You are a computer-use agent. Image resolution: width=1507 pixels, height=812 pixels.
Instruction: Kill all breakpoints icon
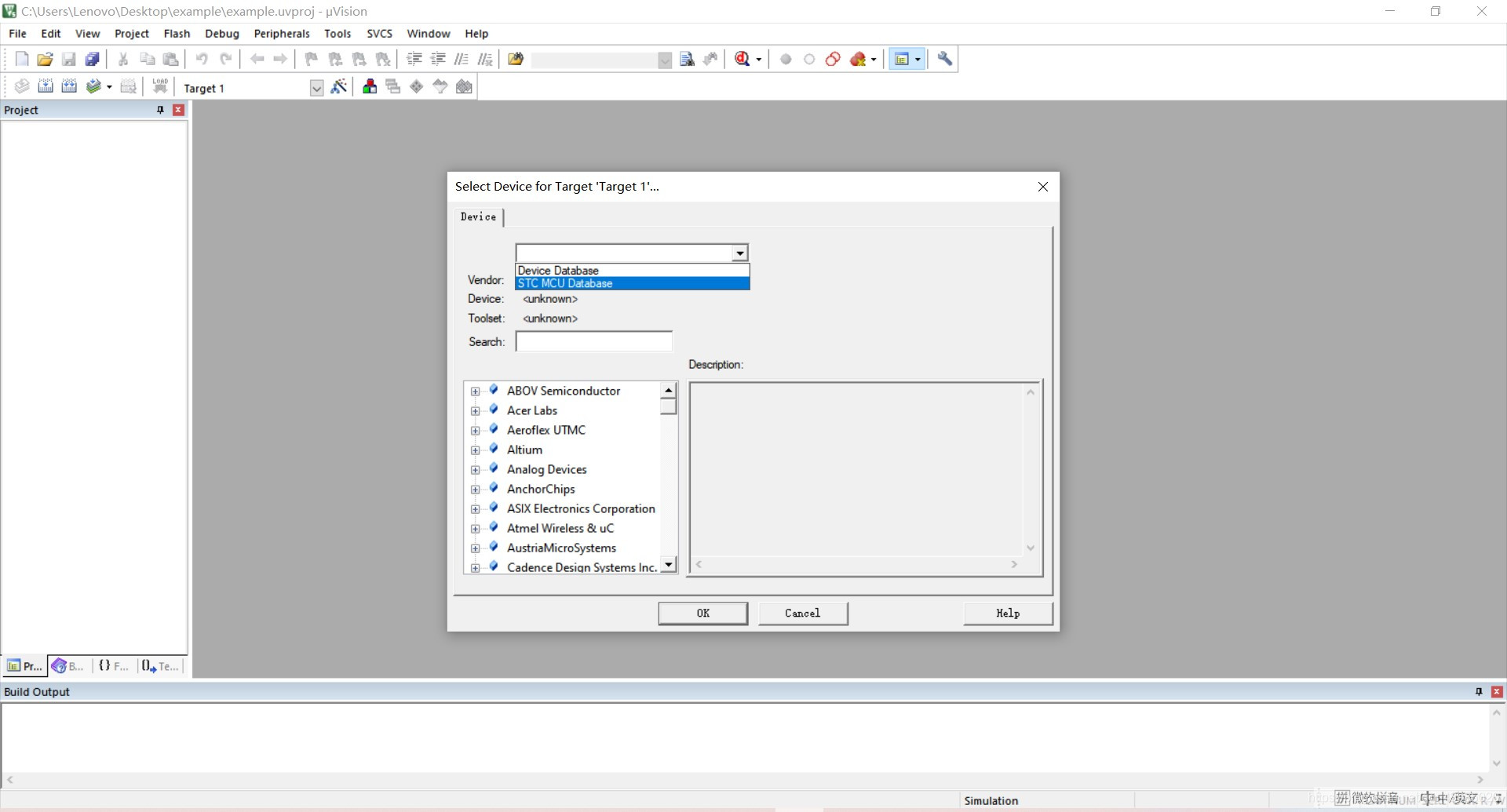pos(858,59)
